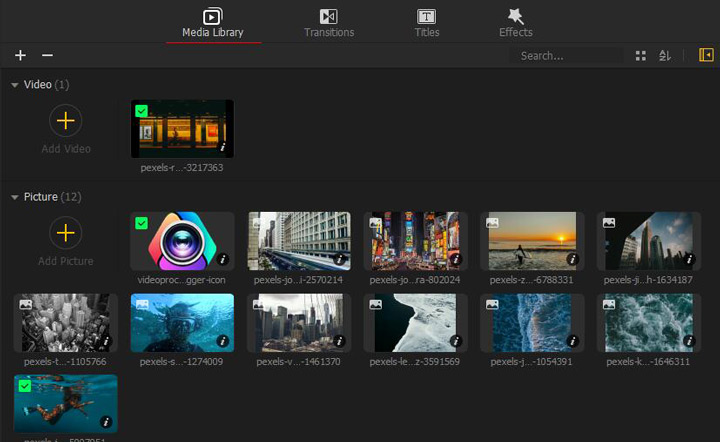Click file name label pexels-t...-1105766
720x442 pixels.
65,362
